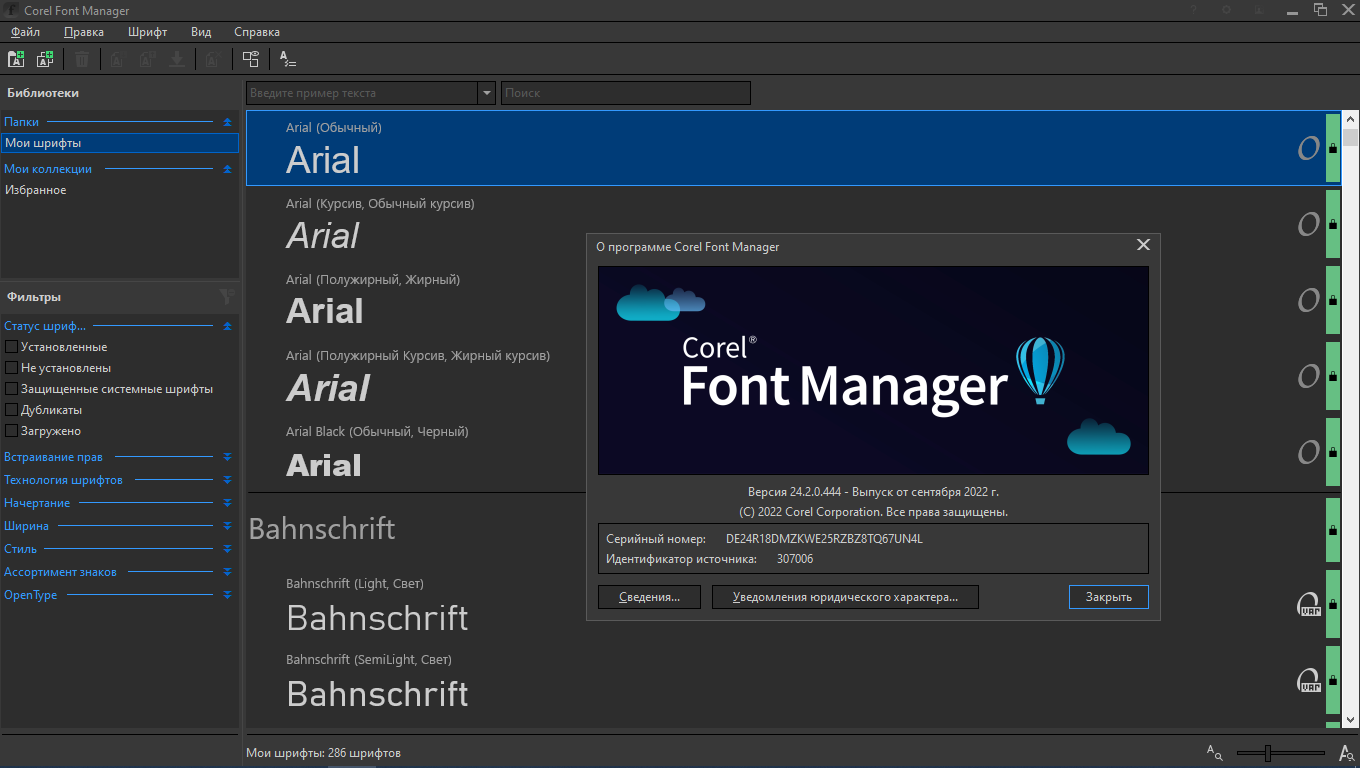This screenshot has height=768, width=1360.
Task: Click the grayed-out download arrow icon
Action: pyautogui.click(x=177, y=59)
